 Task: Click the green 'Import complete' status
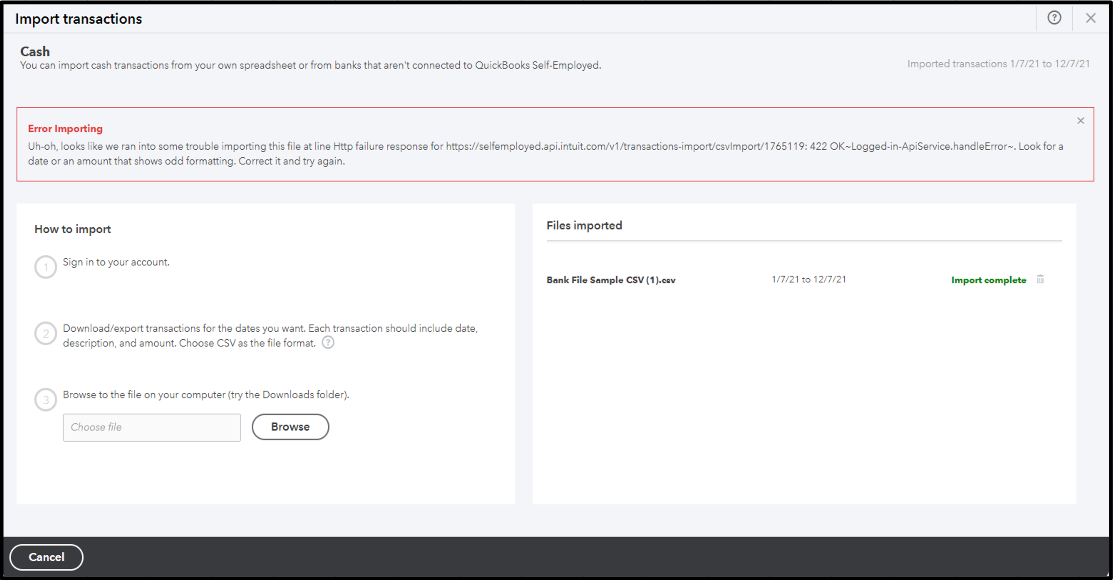tap(988, 280)
